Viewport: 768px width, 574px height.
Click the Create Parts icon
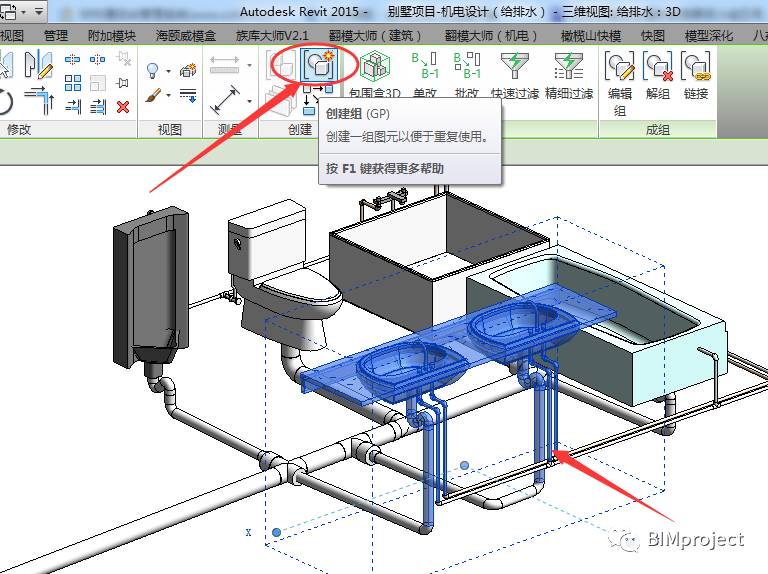[x=281, y=100]
